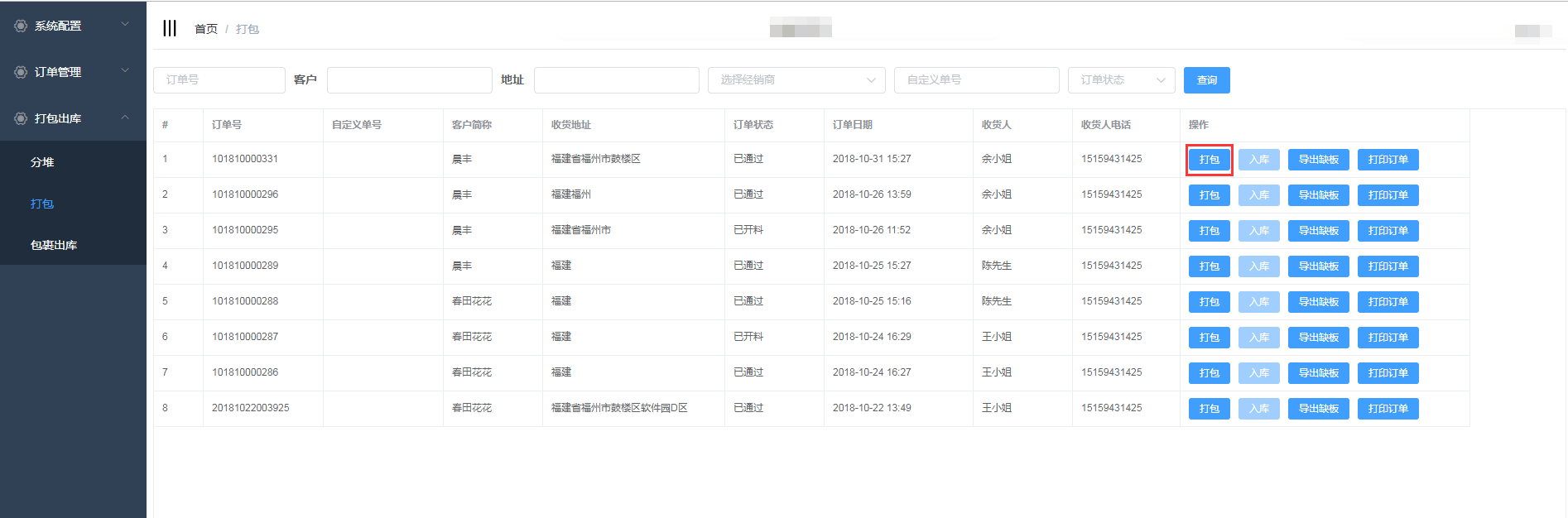This screenshot has width=1568, height=518.
Task: Click 入库 for order 101810000287
Action: 1258,338
